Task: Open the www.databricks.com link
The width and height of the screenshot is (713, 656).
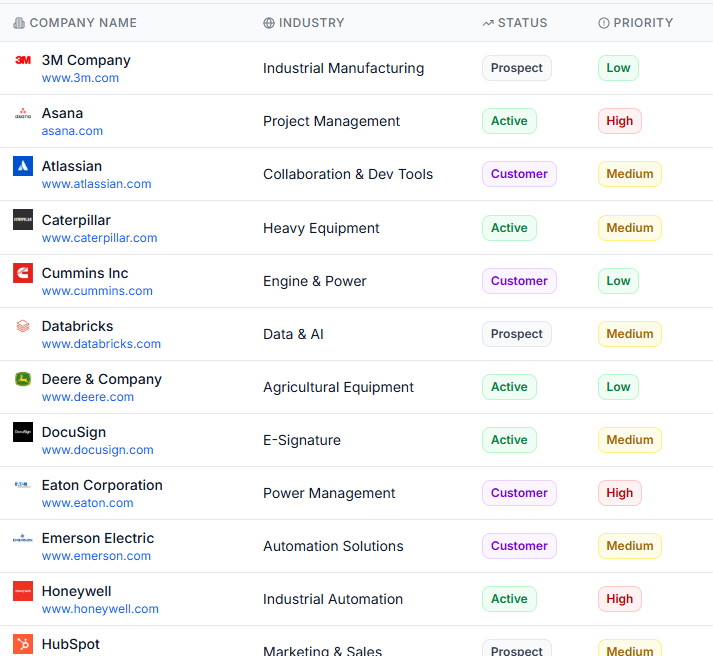Action: [101, 344]
